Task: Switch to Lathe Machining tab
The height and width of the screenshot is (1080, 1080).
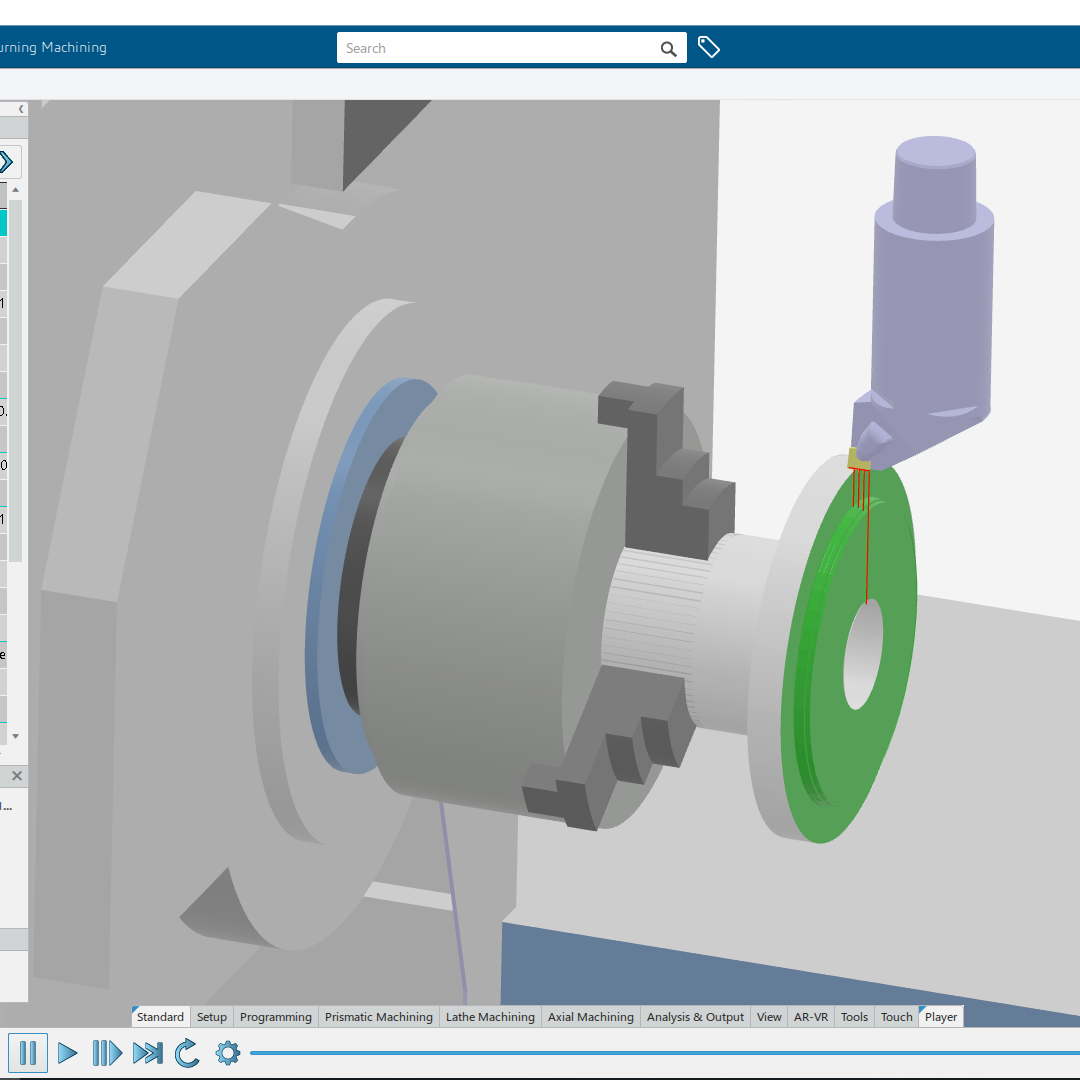Action: (x=490, y=1017)
